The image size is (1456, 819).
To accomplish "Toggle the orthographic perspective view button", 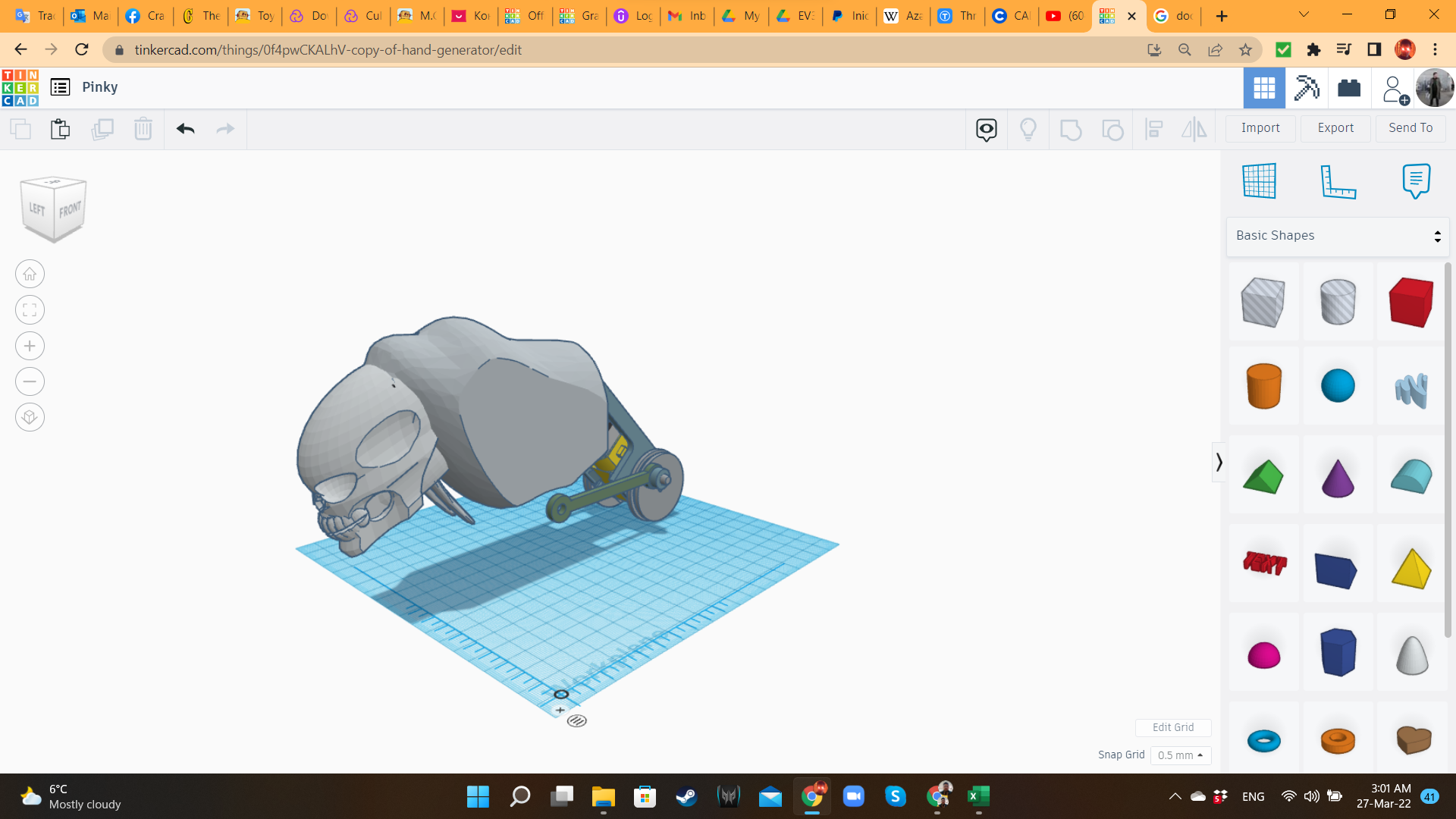I will click(x=30, y=417).
